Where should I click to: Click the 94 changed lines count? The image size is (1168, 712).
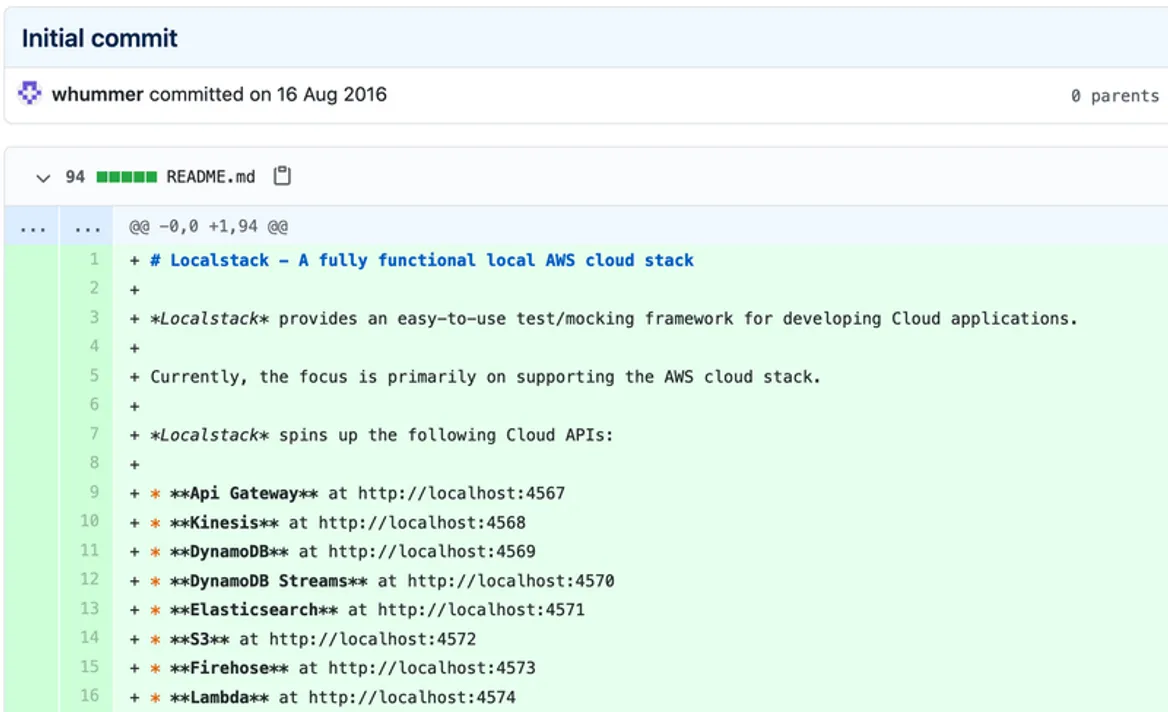75,177
